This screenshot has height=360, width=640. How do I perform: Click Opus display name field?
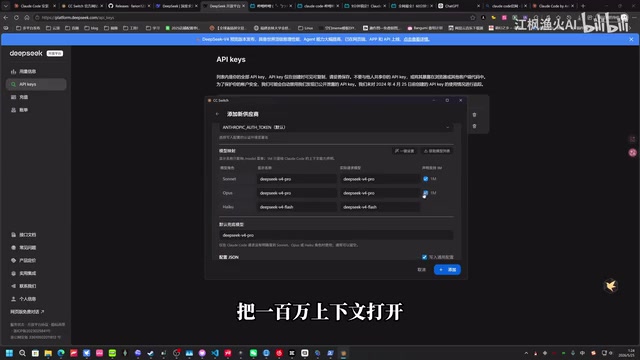(x=296, y=193)
